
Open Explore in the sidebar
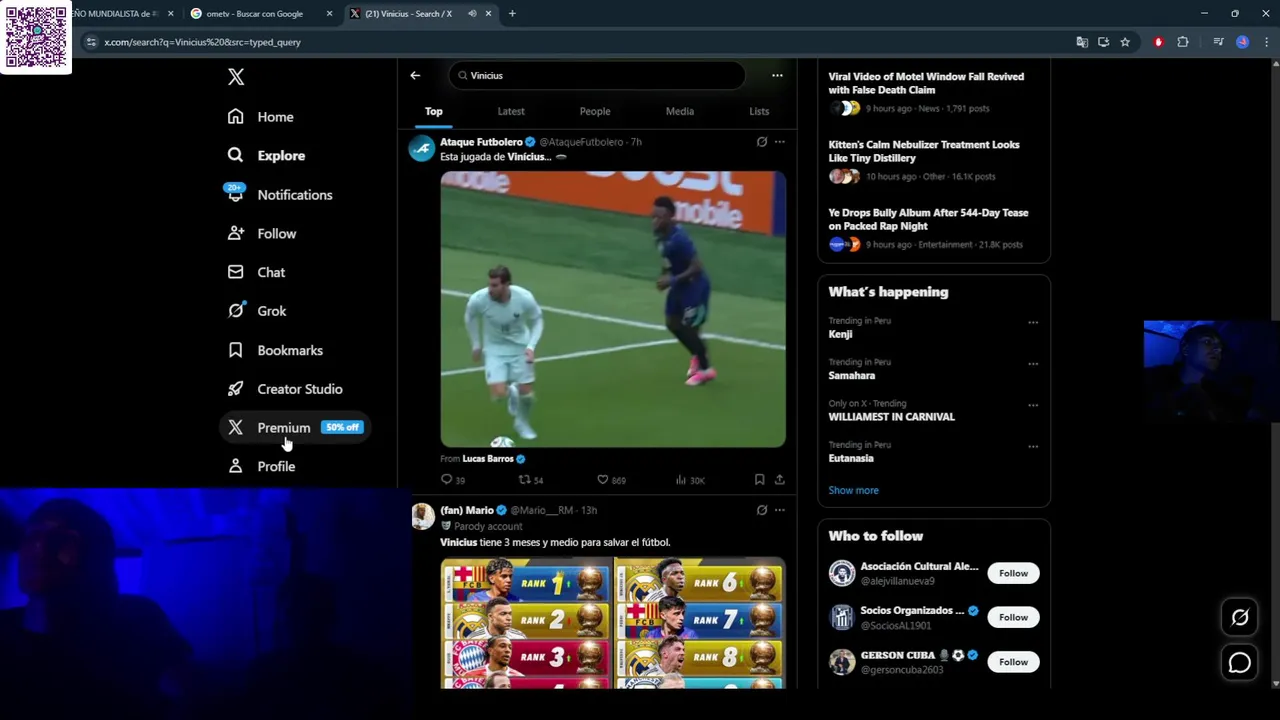[x=266, y=156]
